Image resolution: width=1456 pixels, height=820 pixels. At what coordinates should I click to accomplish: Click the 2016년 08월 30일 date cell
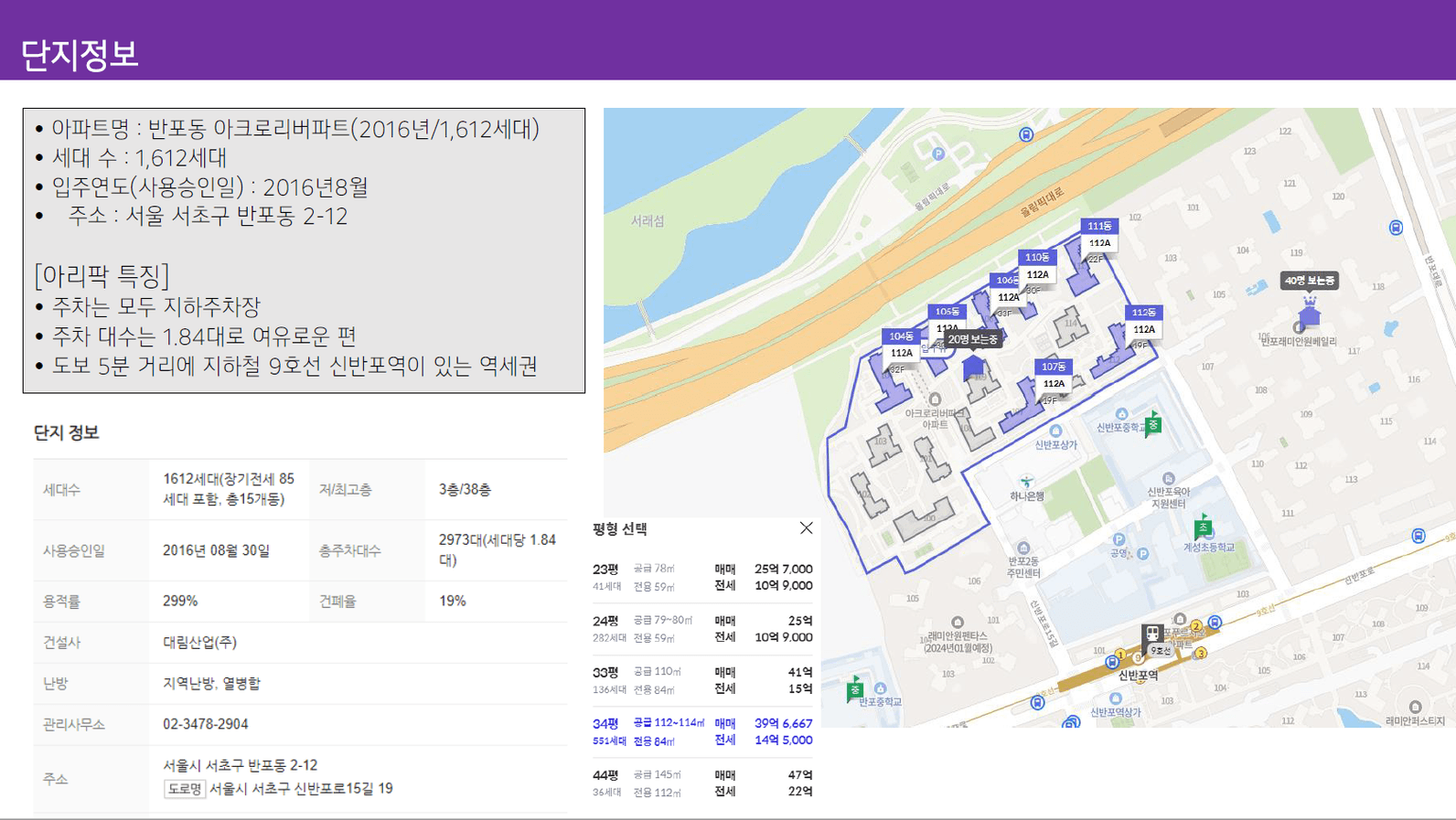click(x=217, y=550)
